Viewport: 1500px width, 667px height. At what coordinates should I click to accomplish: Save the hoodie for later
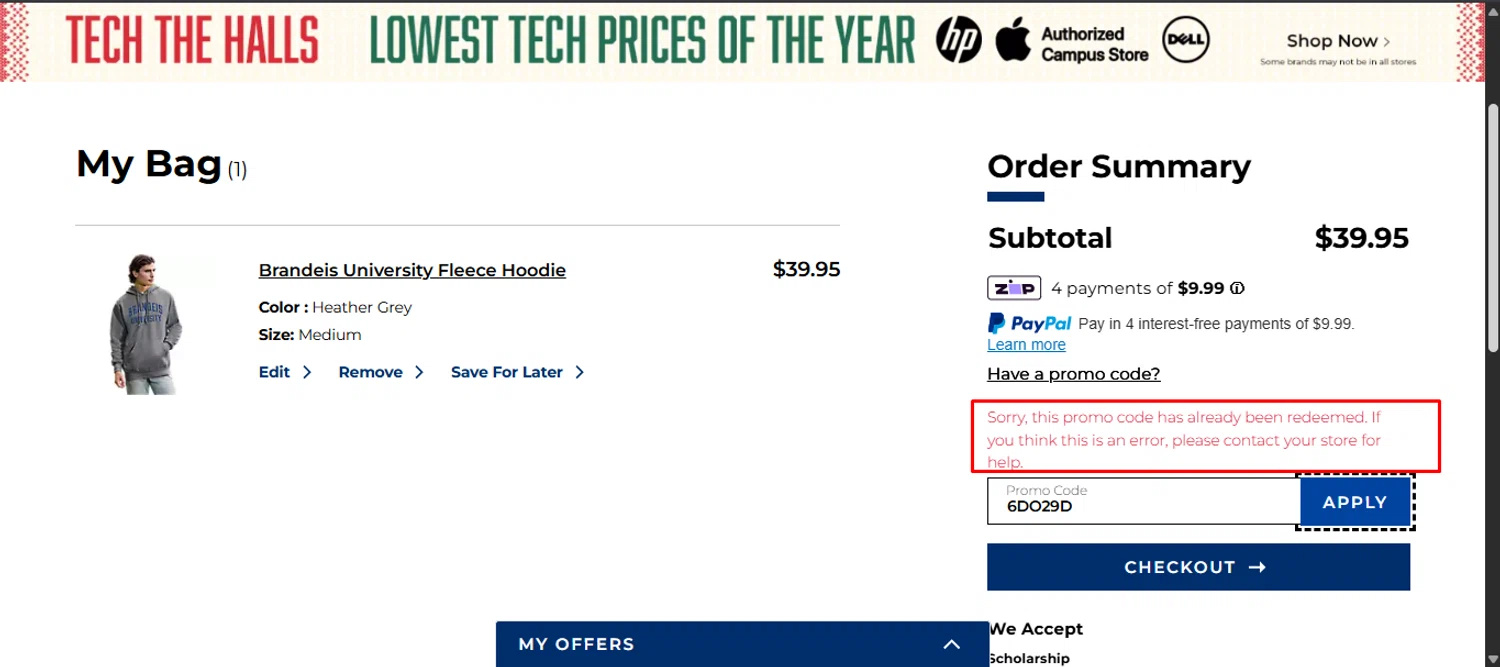pyautogui.click(x=507, y=372)
